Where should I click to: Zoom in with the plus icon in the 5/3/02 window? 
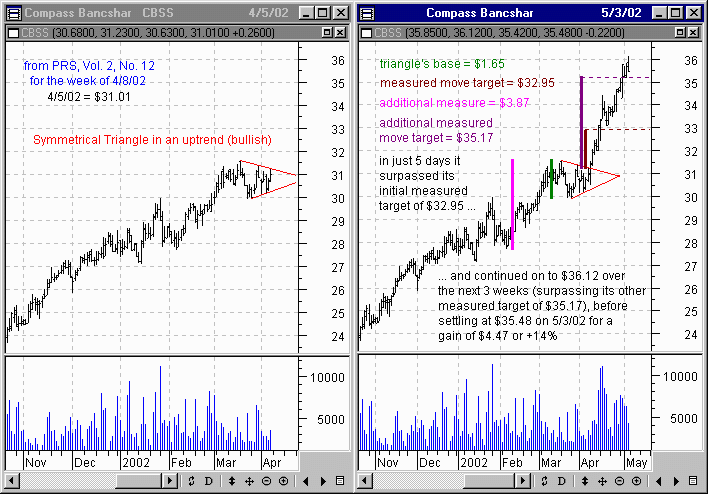pyautogui.click(x=636, y=481)
